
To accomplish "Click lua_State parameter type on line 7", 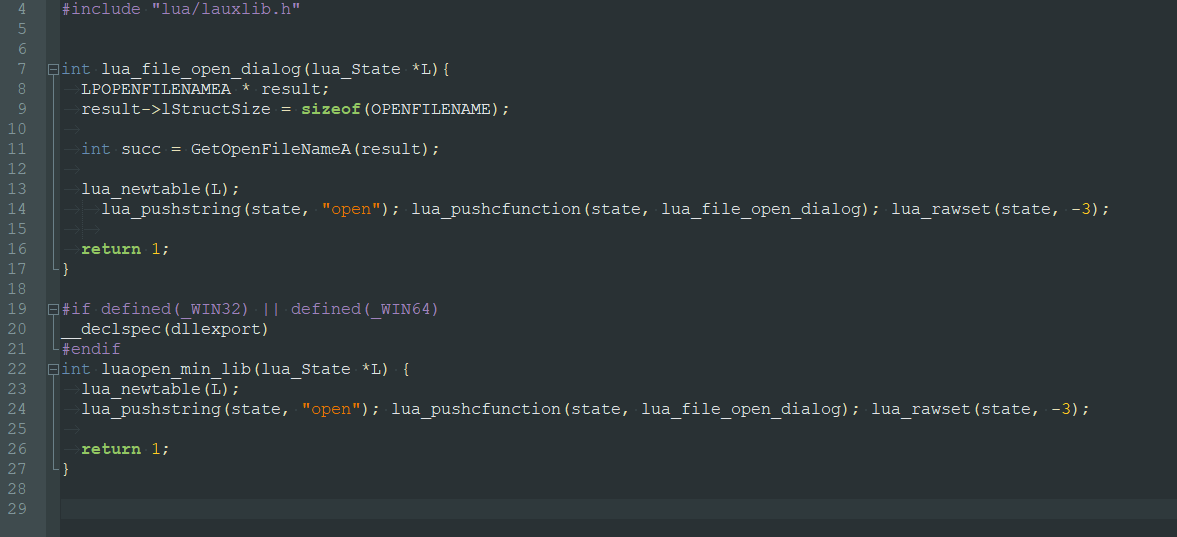I will click(x=357, y=69).
